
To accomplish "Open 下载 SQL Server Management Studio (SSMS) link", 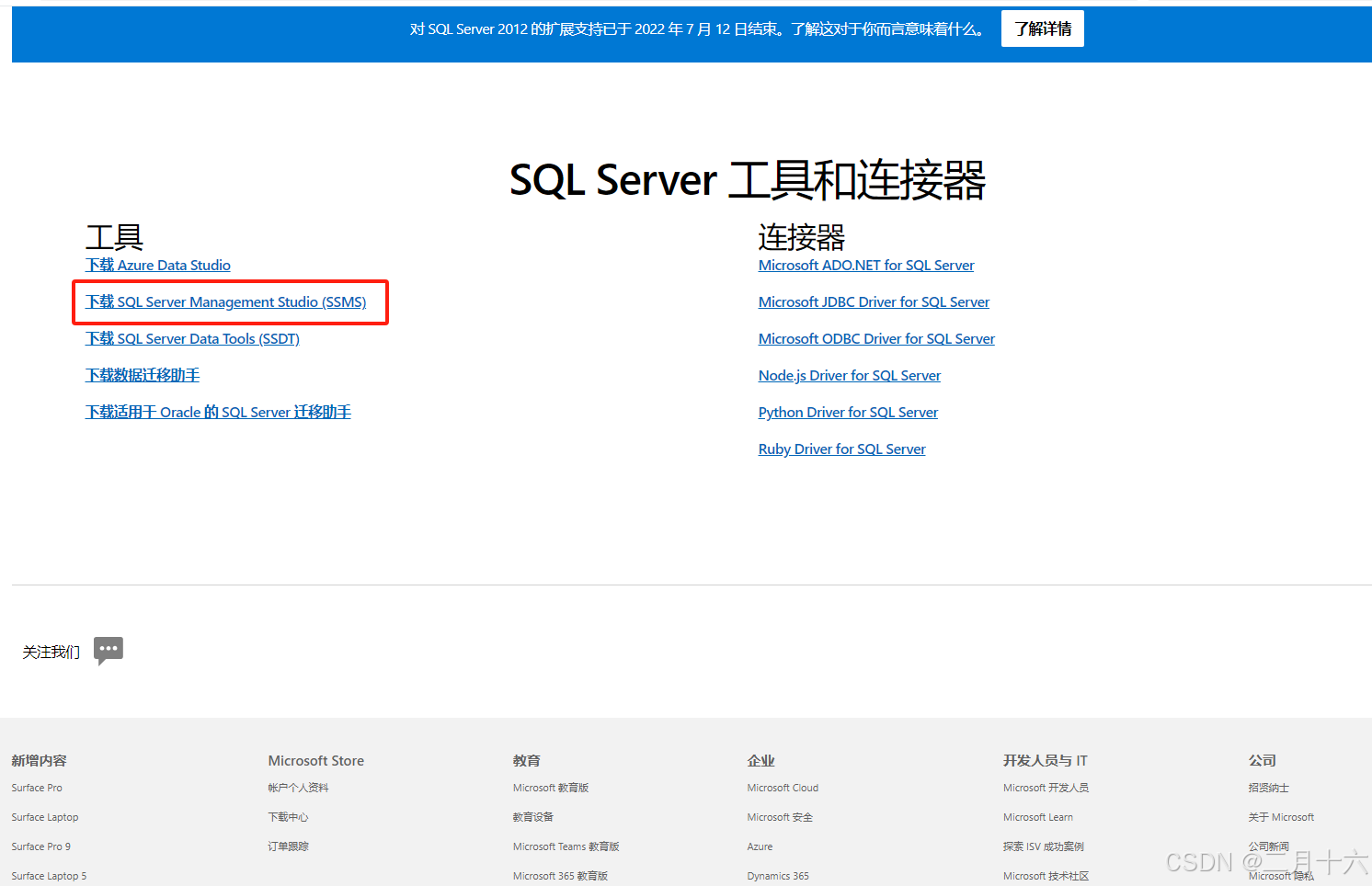I will [x=226, y=301].
